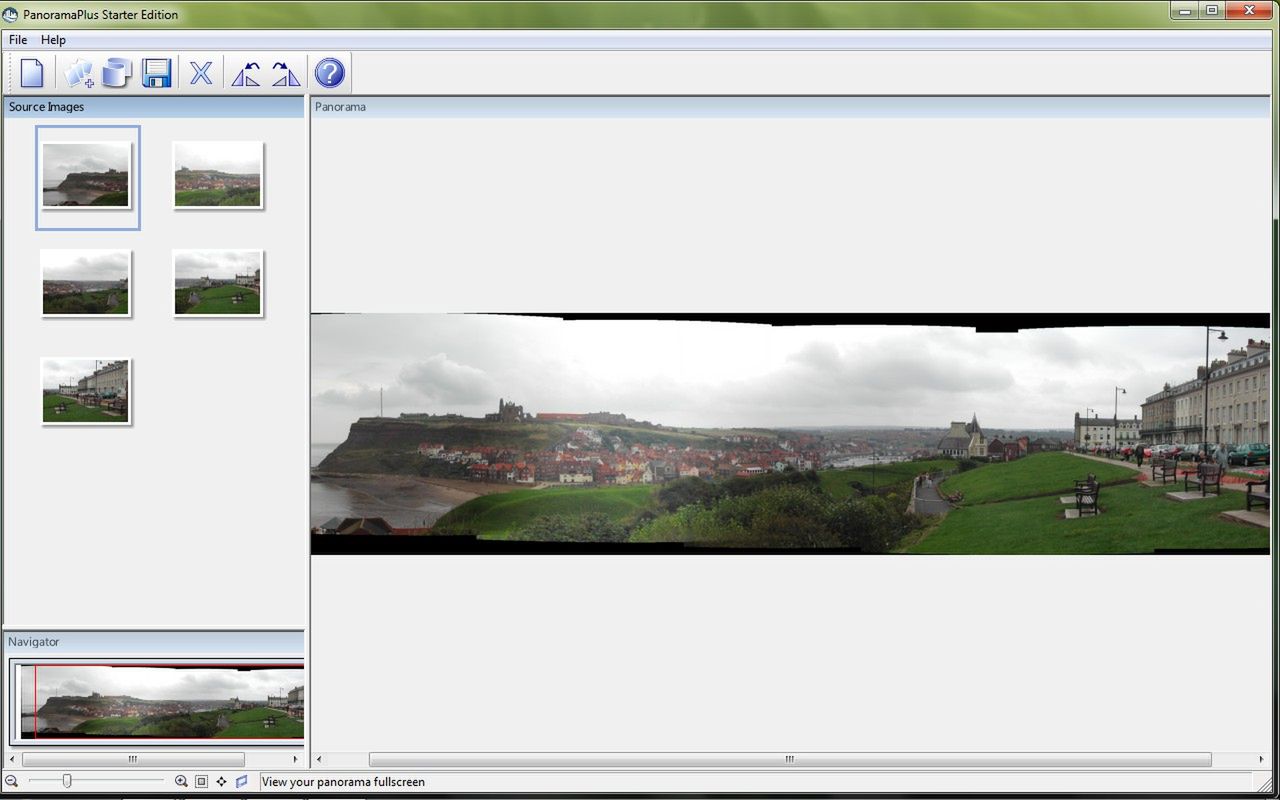View panorama fullscreen icon

coord(241,781)
